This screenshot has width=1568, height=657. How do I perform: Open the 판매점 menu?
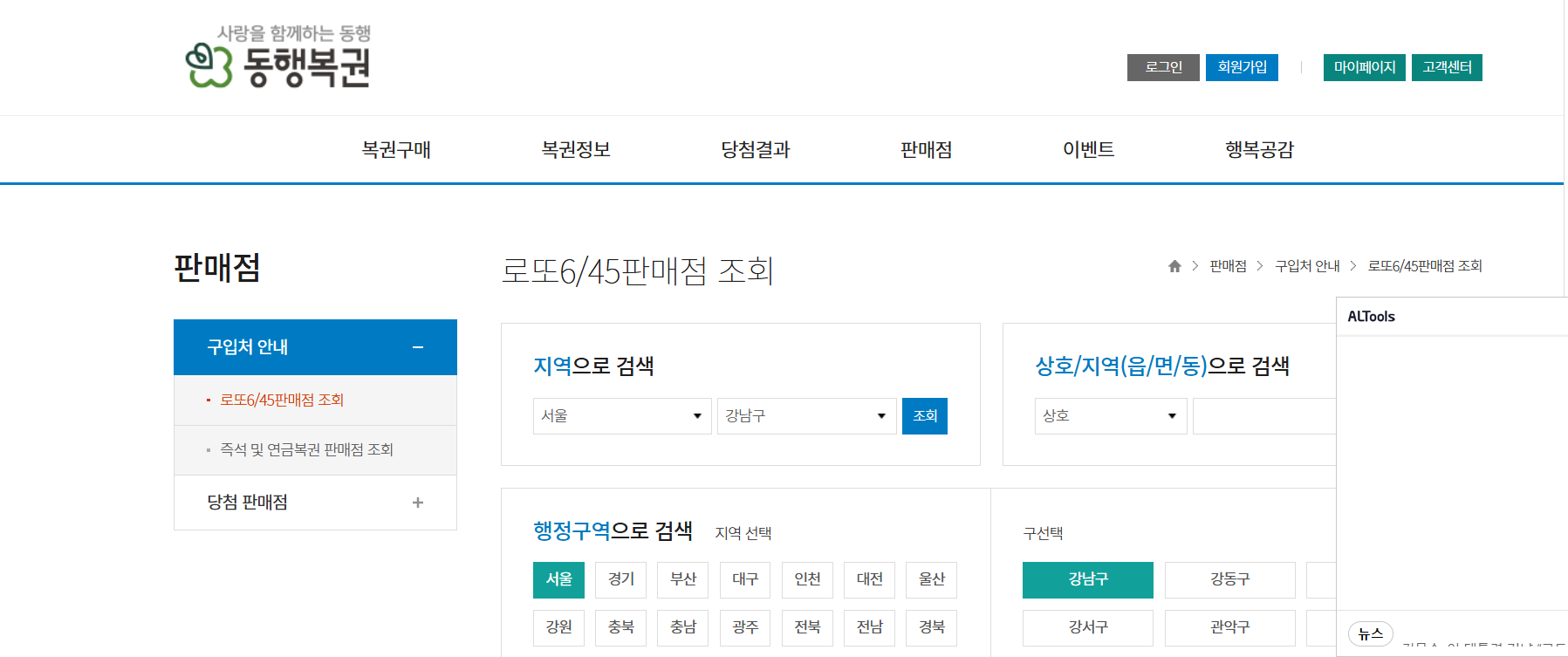point(927,150)
